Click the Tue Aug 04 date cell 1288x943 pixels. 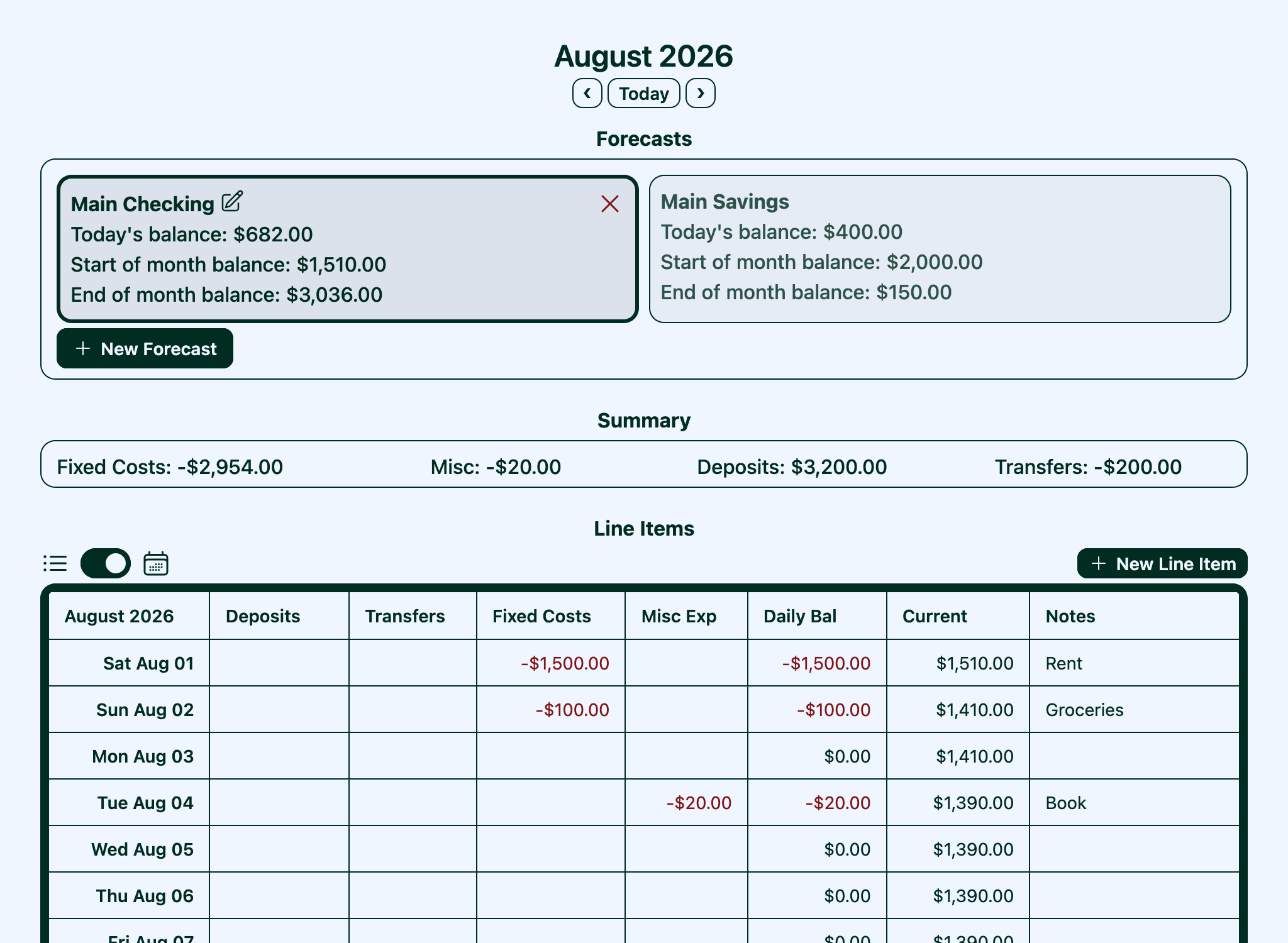click(x=145, y=803)
